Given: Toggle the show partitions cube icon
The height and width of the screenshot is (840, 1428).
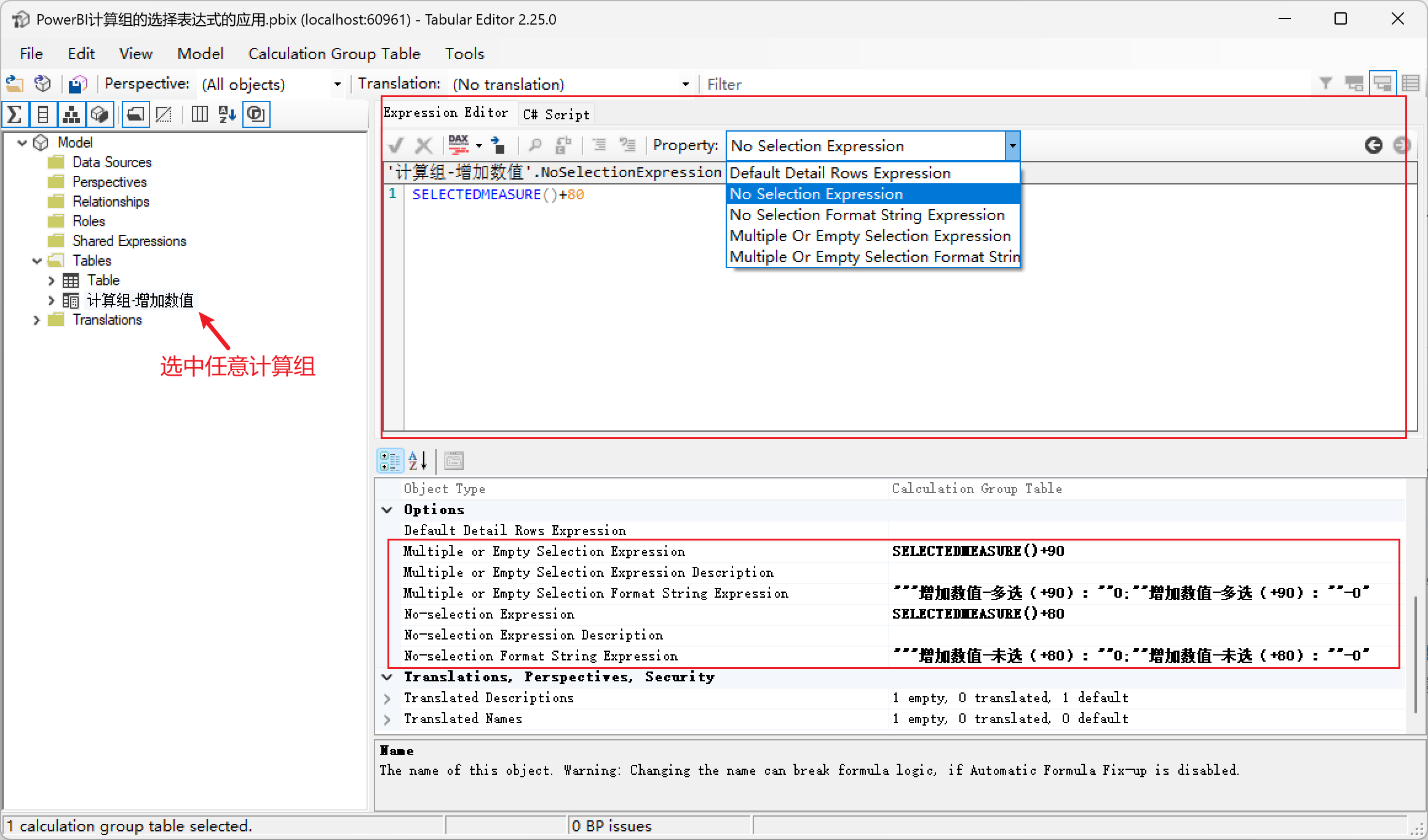Looking at the screenshot, I should [100, 114].
